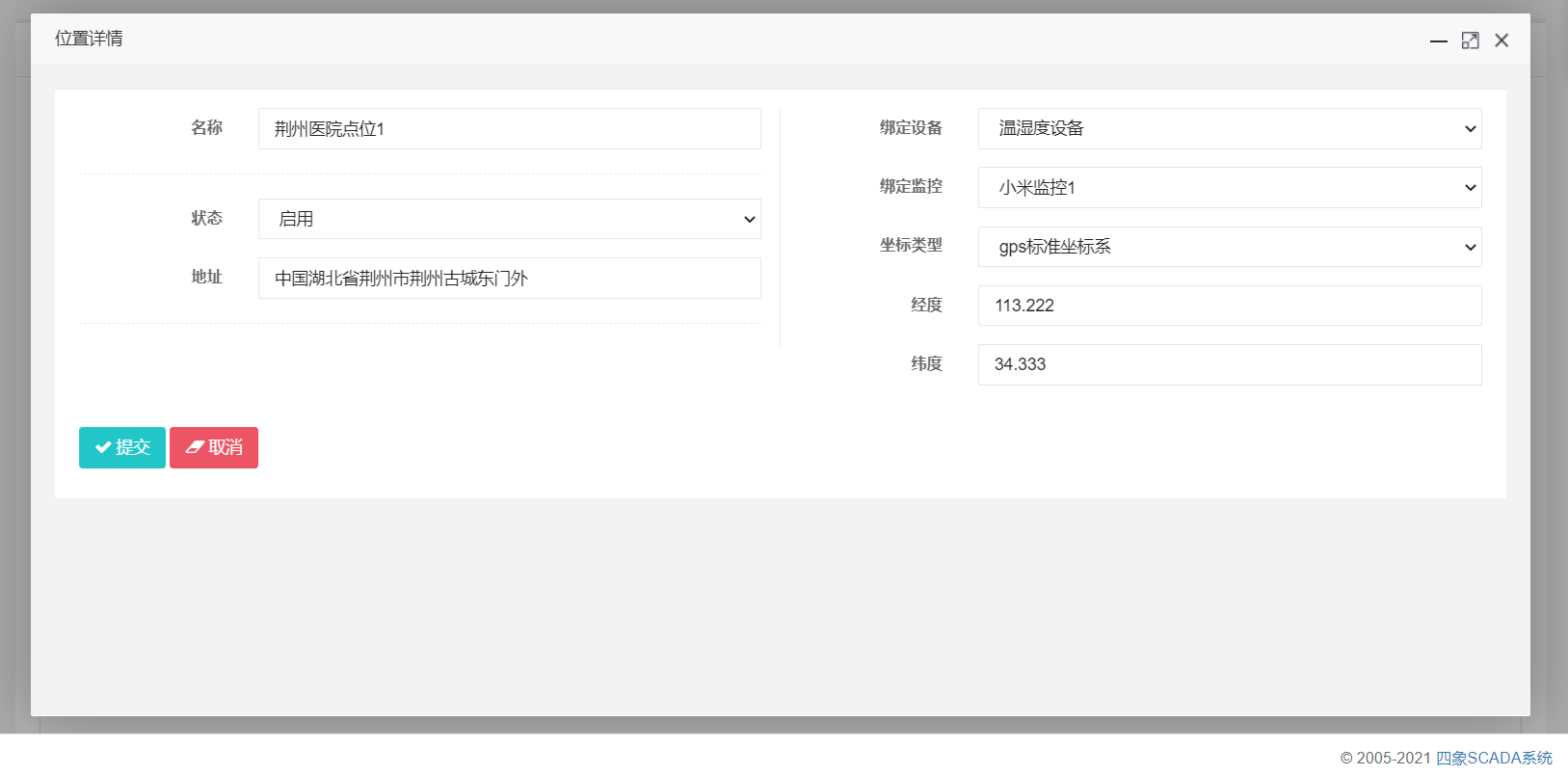Maximize the 位置详情 dialog window

(1470, 40)
